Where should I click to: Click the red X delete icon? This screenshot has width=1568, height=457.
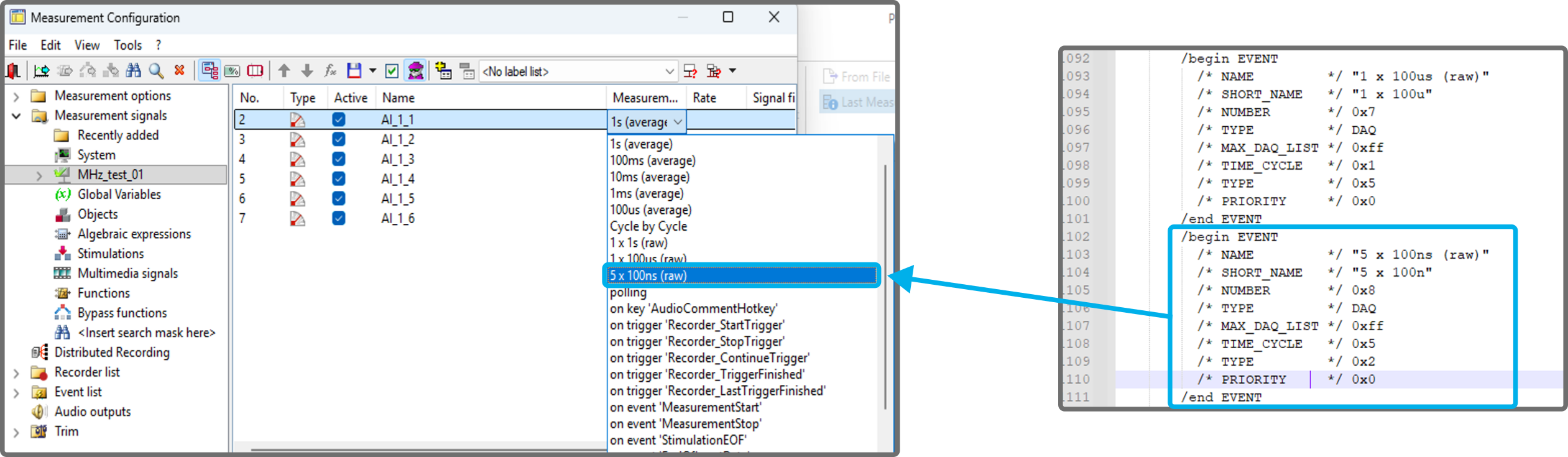tap(180, 71)
